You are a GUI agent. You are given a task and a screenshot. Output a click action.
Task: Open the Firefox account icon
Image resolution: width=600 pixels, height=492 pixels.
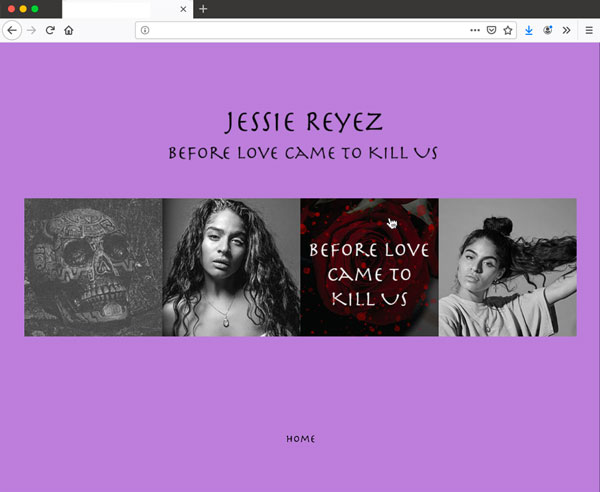[x=548, y=30]
